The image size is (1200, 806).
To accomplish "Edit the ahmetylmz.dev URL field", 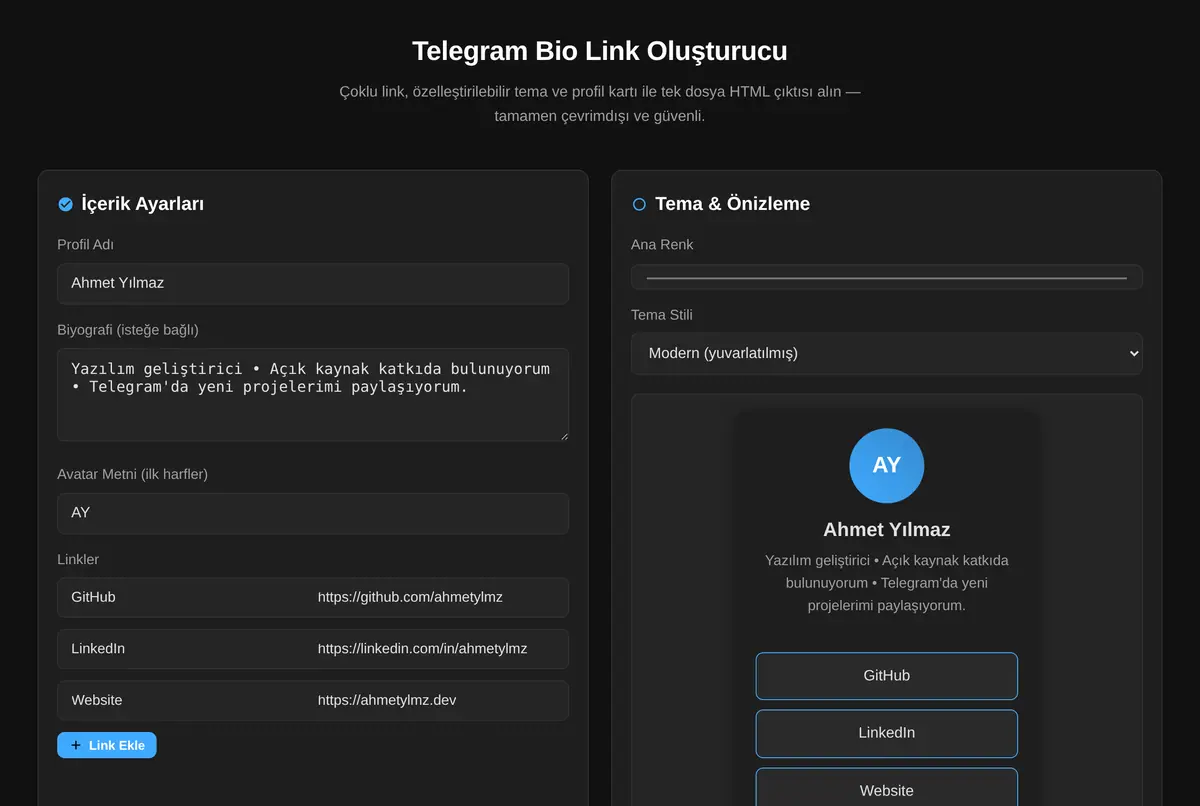I will click(x=437, y=701).
